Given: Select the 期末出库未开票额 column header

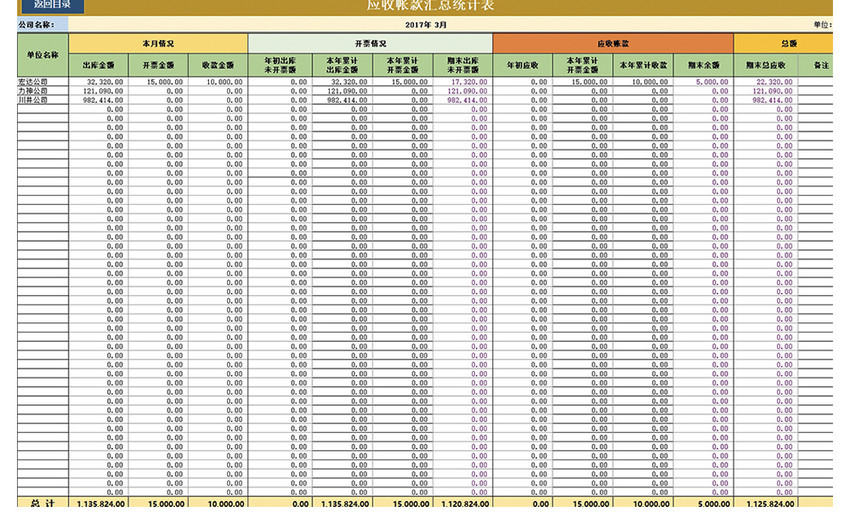Looking at the screenshot, I should tap(463, 65).
